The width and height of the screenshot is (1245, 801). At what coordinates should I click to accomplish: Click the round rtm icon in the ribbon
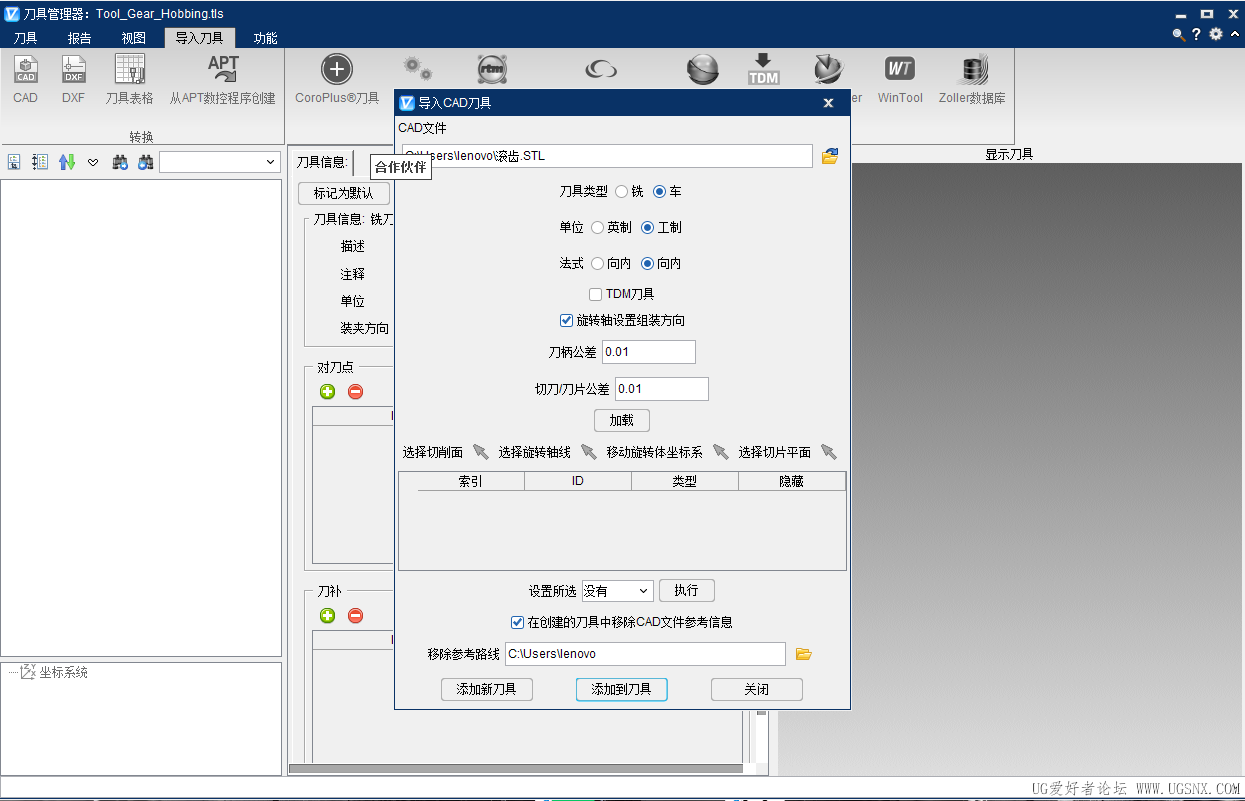click(x=491, y=69)
